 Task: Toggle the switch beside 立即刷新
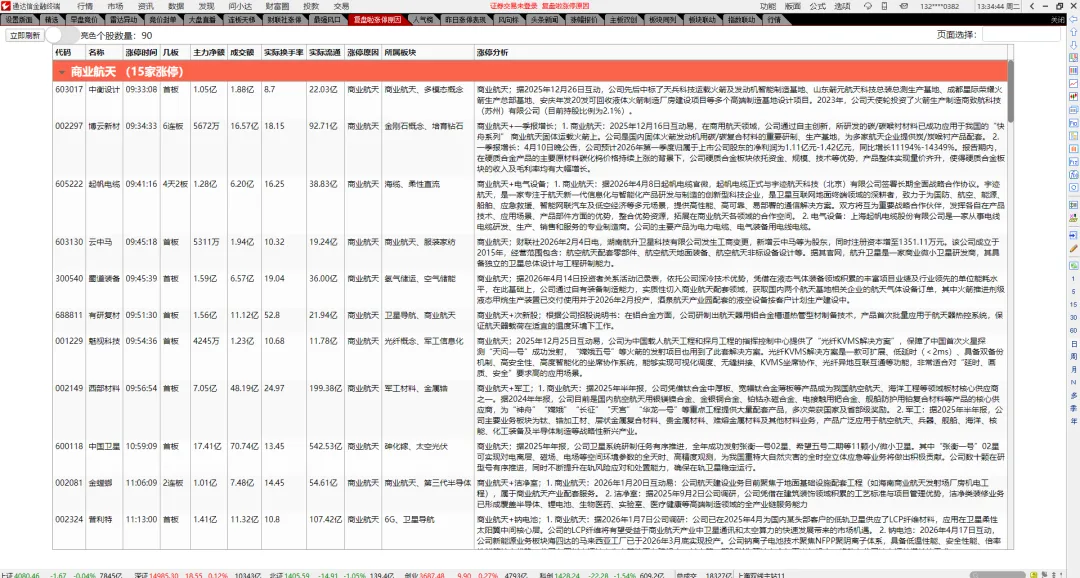(x=61, y=34)
